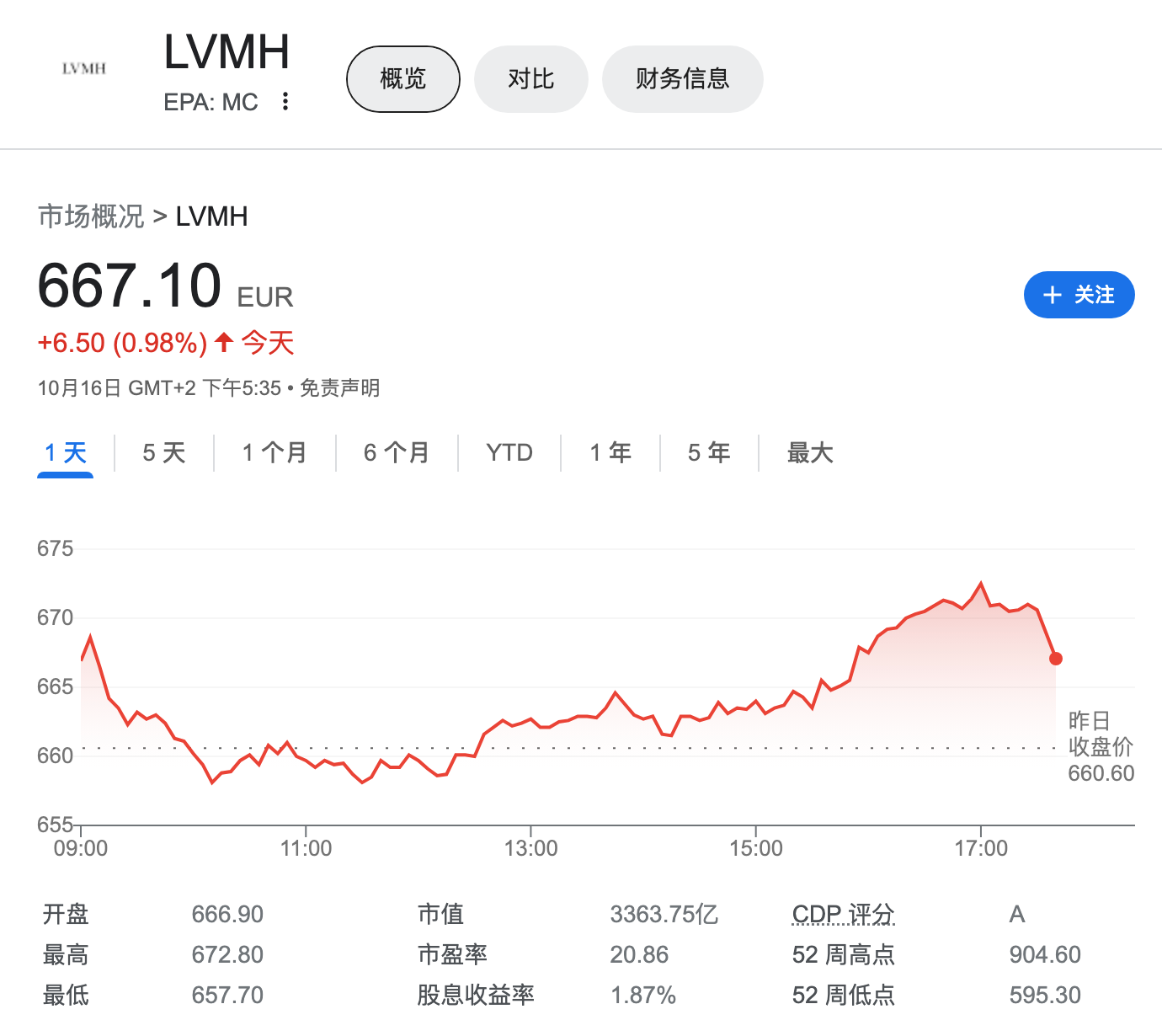1162x1036 pixels.
Task: Open the three-dot more options menu
Action: click(286, 102)
